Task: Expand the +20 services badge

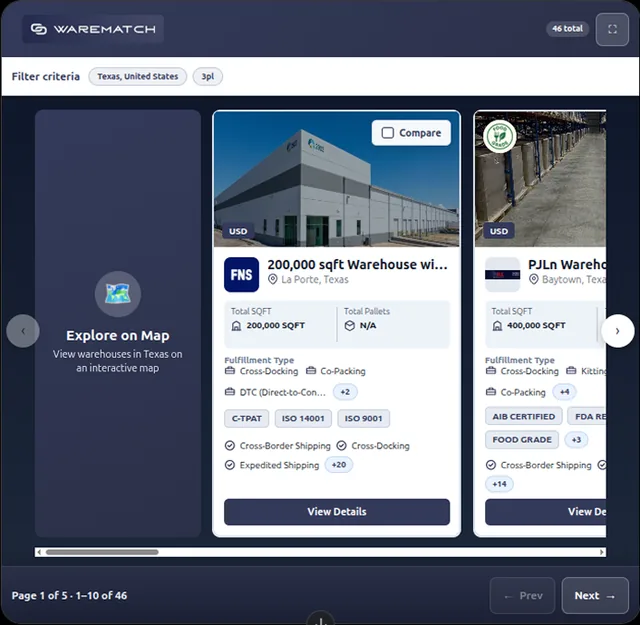Action: click(x=339, y=465)
